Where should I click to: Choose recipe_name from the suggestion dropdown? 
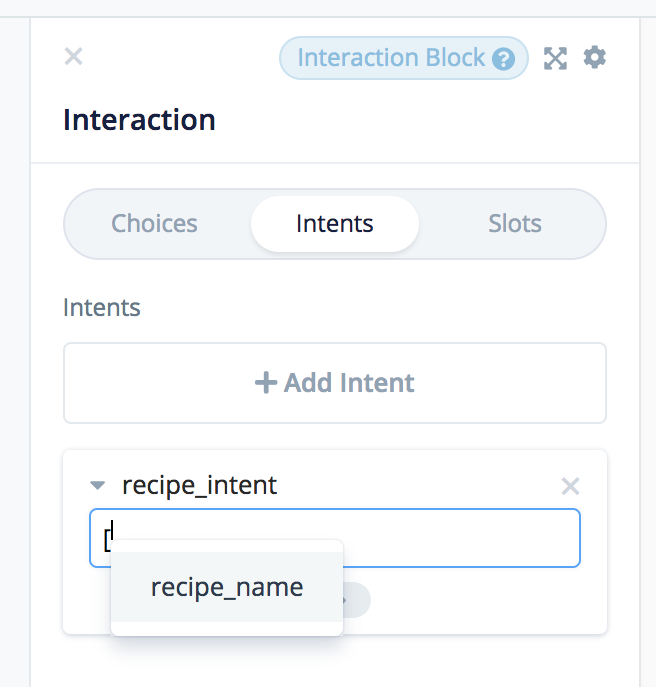pyautogui.click(x=227, y=587)
